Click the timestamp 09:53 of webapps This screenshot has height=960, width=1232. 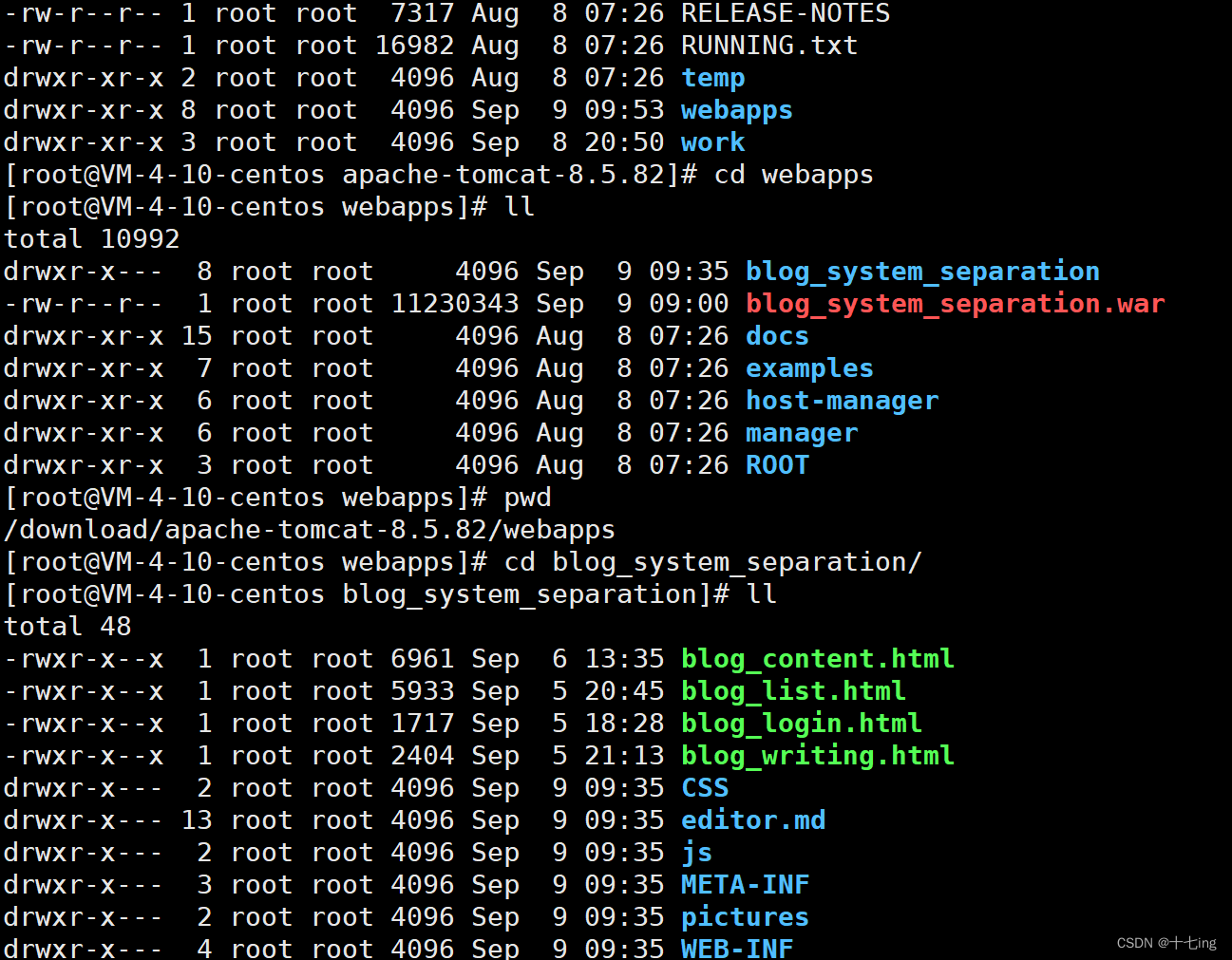tap(624, 110)
